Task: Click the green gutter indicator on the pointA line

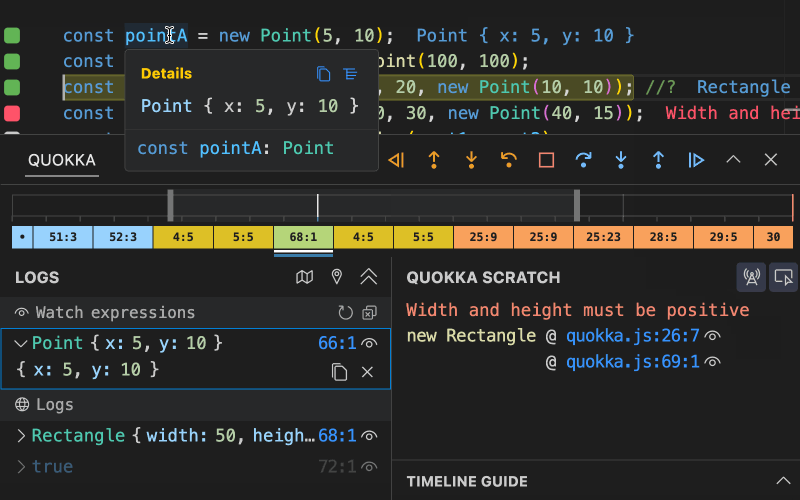Action: (12, 36)
